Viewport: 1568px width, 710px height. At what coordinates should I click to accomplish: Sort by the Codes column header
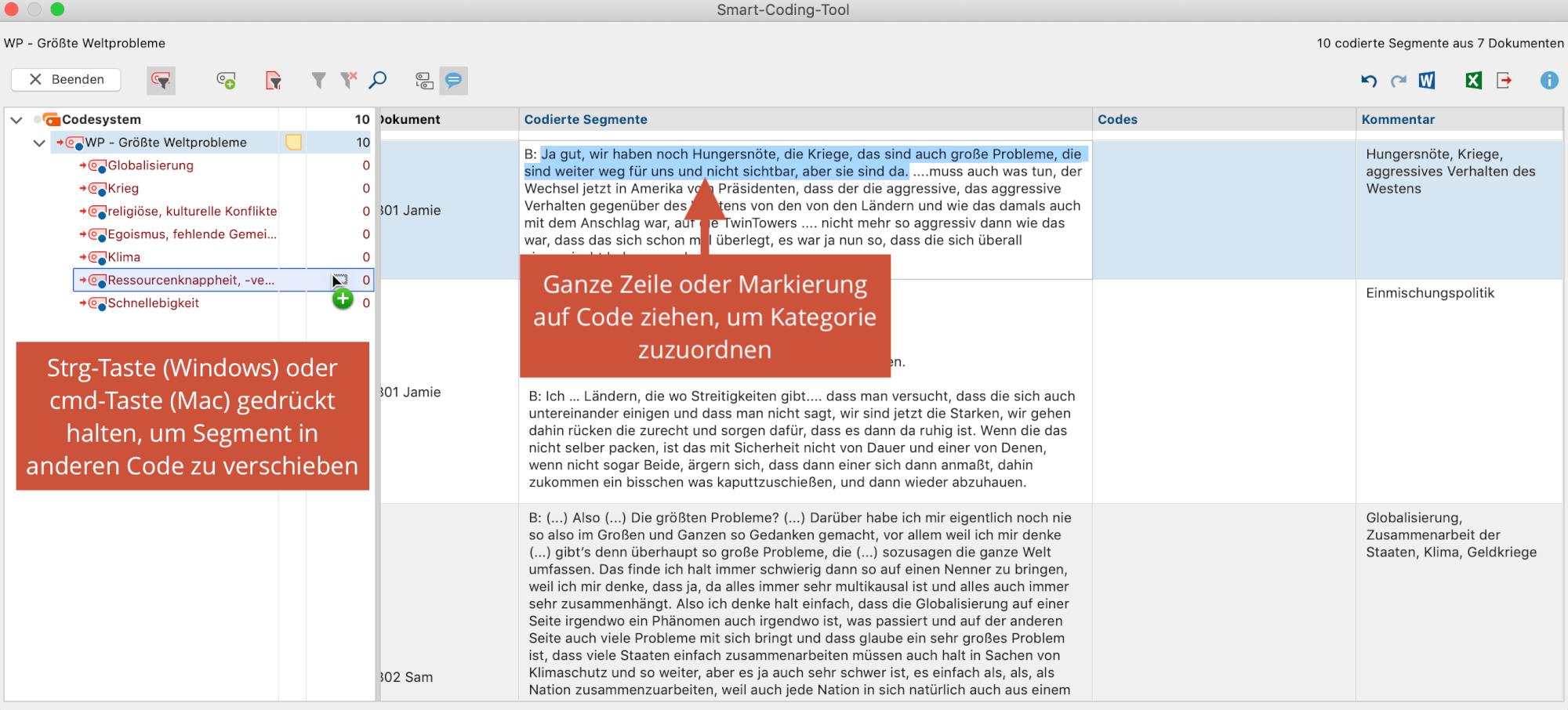[x=1224, y=119]
